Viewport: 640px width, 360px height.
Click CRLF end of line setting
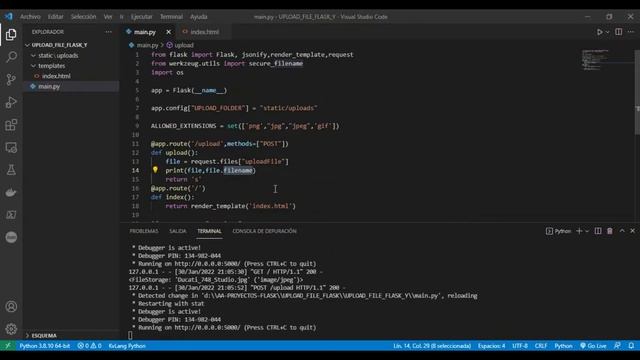(541, 346)
